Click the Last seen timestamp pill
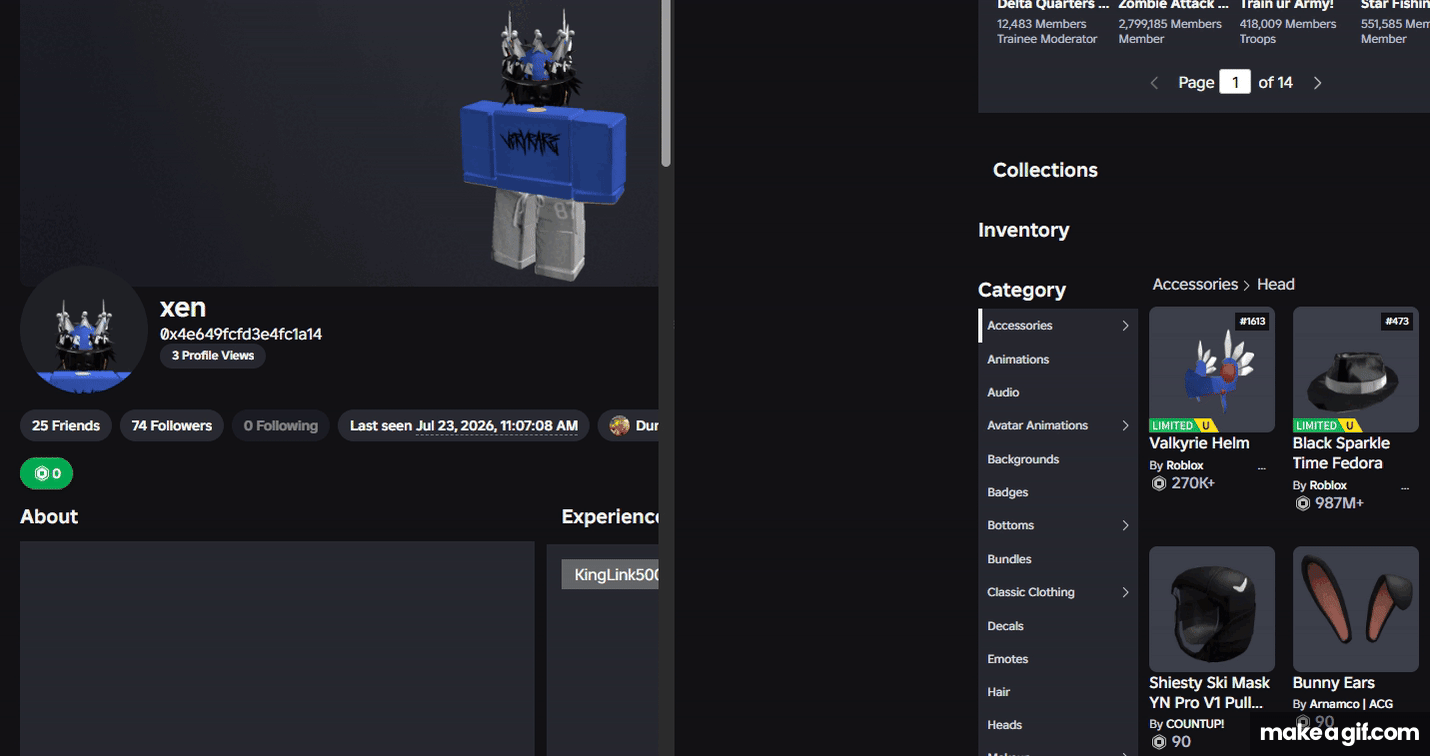Screen dimensions: 1430x756 coord(464,425)
